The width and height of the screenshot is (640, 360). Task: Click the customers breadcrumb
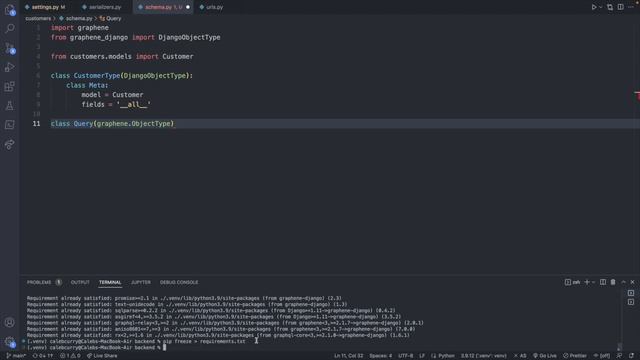pos(38,18)
